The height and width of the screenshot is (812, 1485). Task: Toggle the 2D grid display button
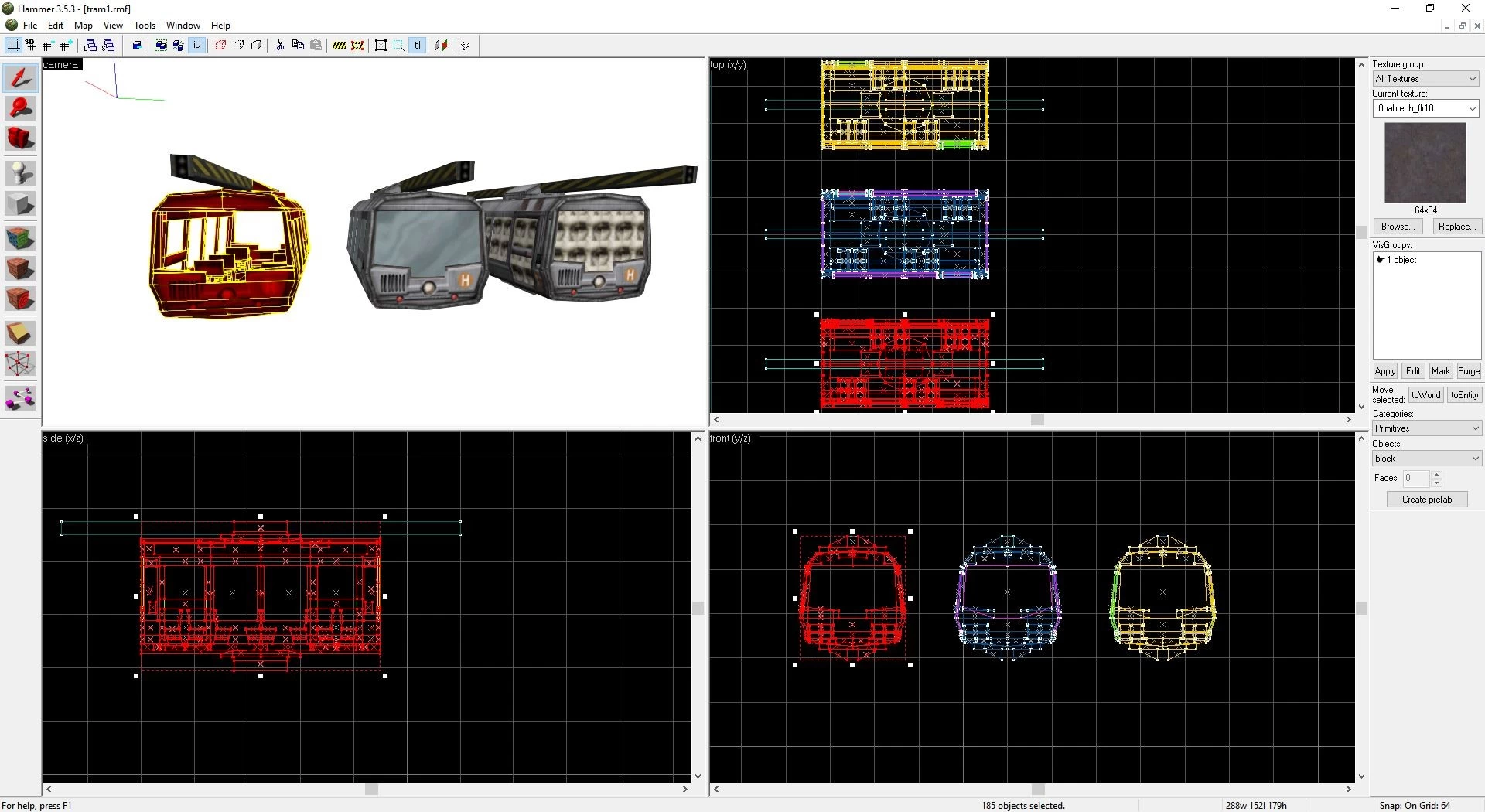click(x=14, y=46)
